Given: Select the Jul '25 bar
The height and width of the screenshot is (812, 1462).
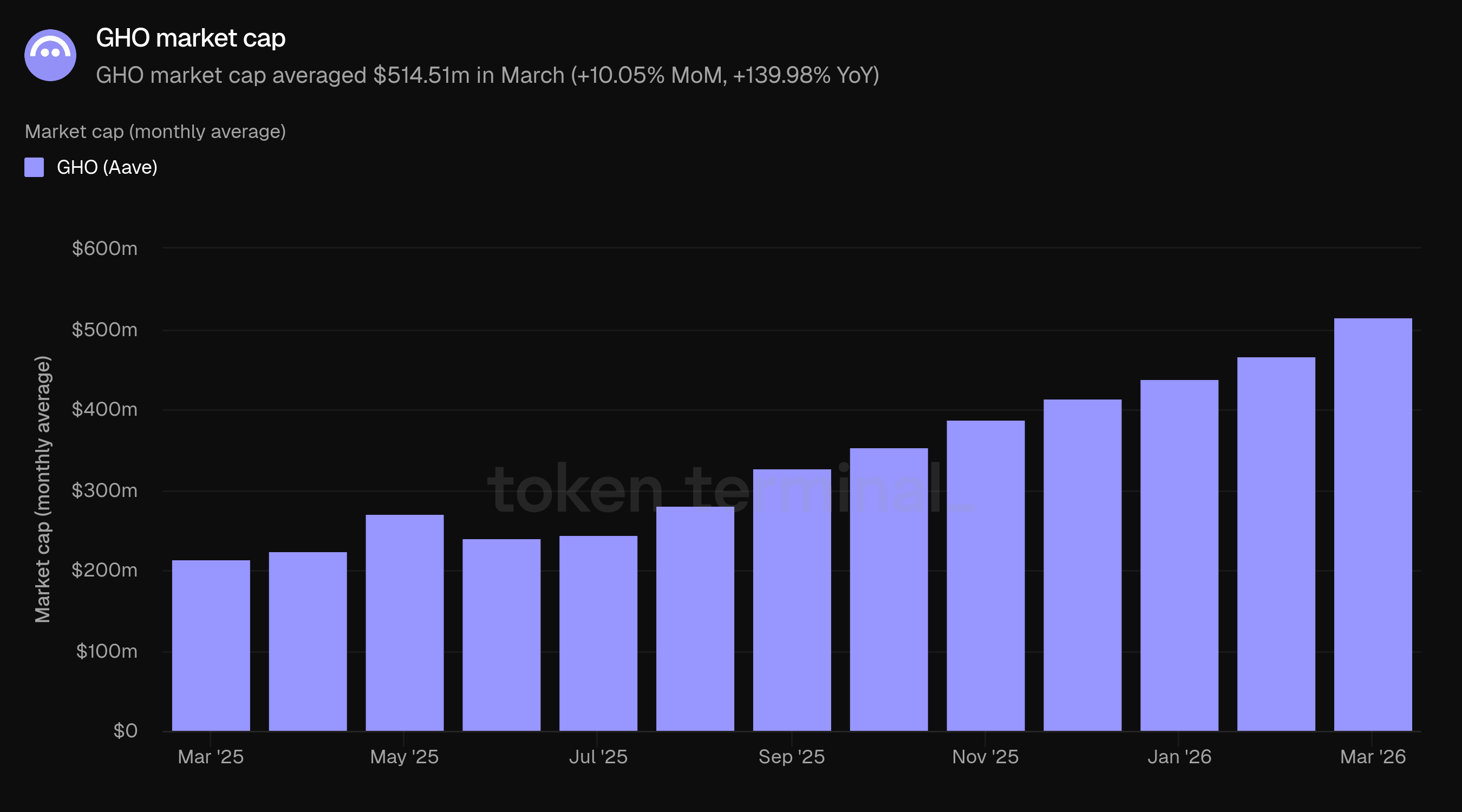Looking at the screenshot, I should pyautogui.click(x=598, y=633).
